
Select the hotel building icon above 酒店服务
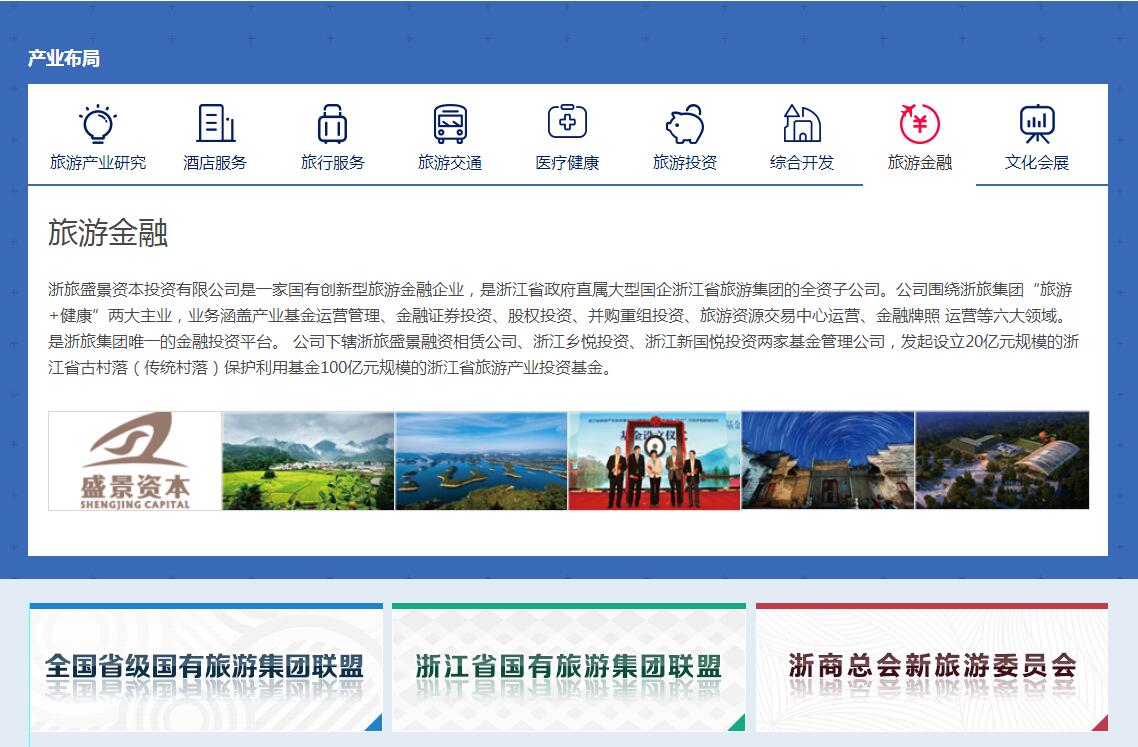point(215,124)
